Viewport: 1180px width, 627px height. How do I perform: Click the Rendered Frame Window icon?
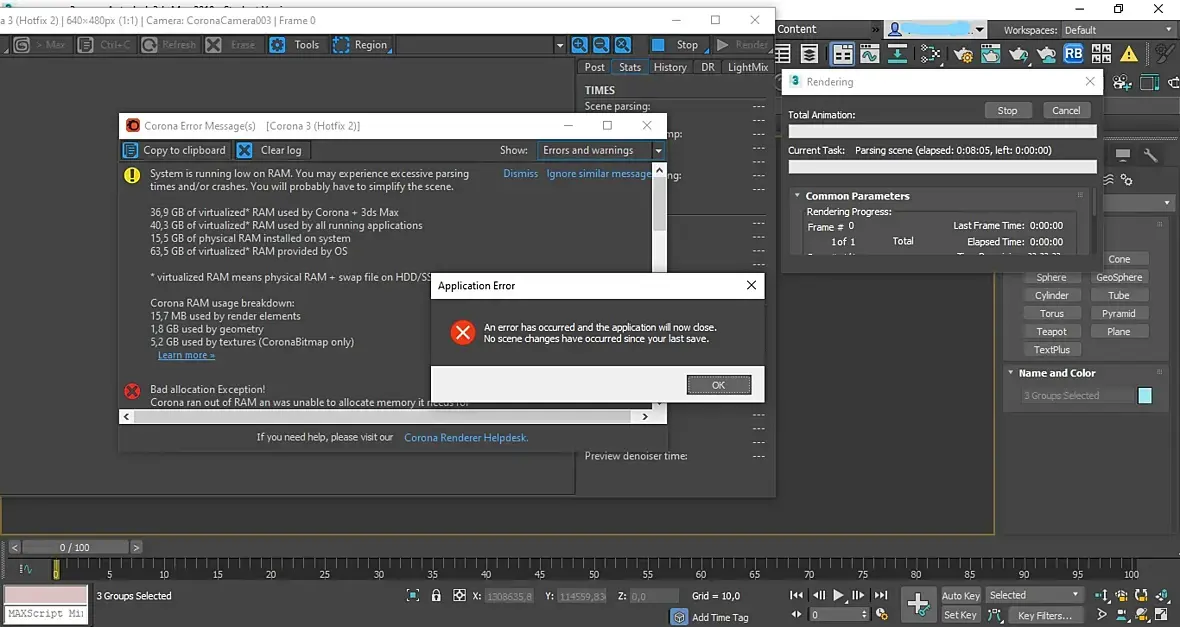[991, 55]
